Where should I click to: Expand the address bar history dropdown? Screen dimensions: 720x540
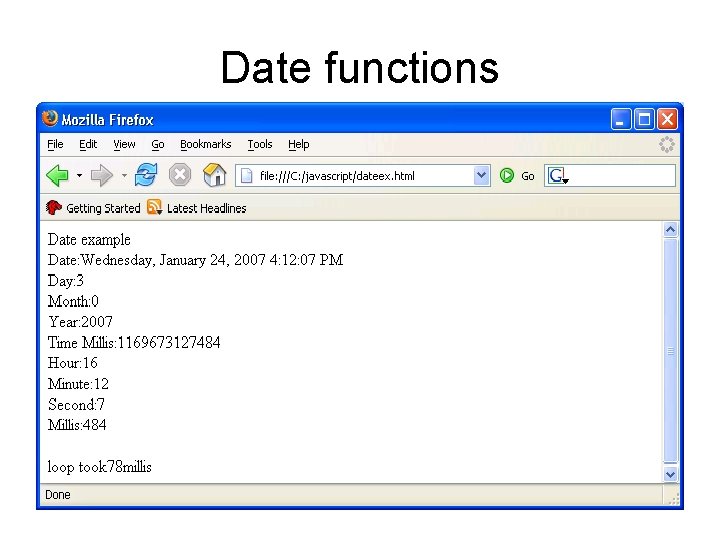pyautogui.click(x=481, y=176)
